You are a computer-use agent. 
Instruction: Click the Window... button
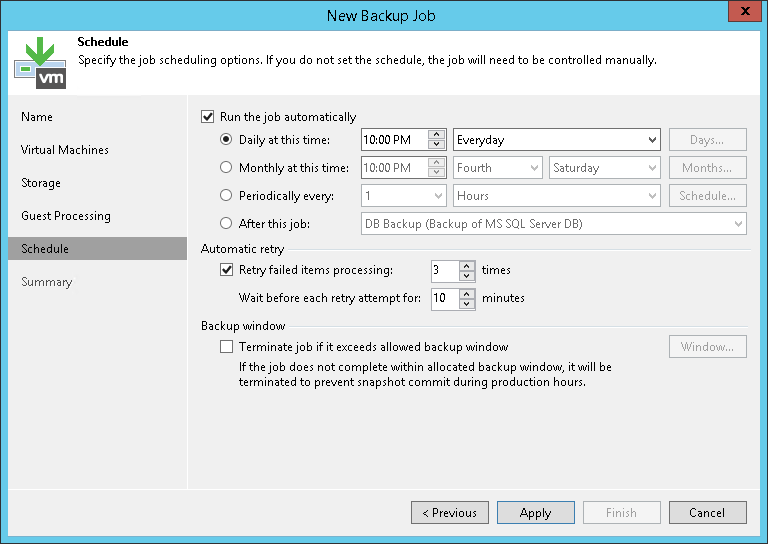coord(707,347)
